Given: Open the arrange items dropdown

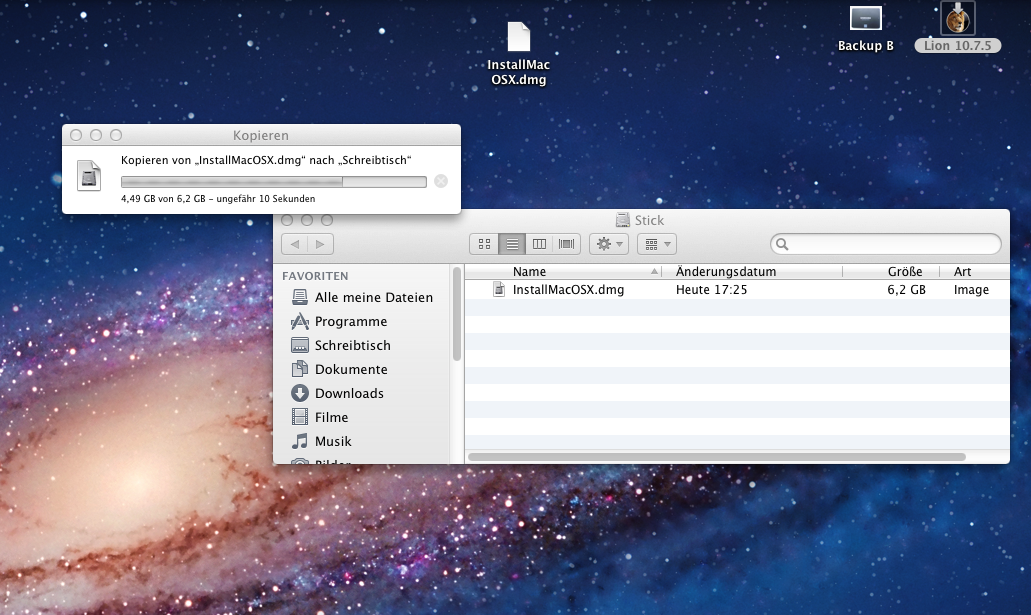Looking at the screenshot, I should [x=656, y=244].
